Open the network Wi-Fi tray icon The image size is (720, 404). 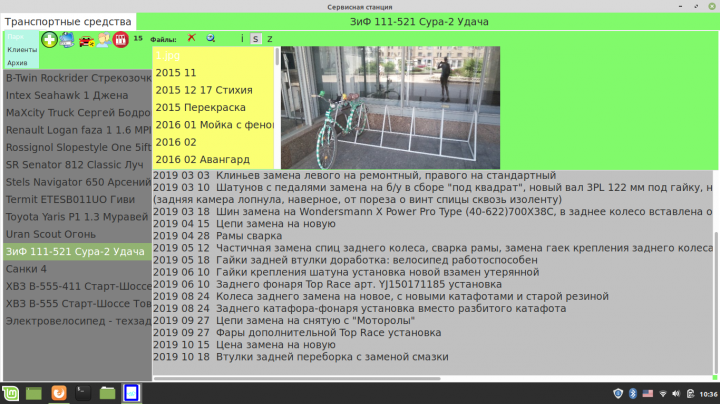click(663, 394)
